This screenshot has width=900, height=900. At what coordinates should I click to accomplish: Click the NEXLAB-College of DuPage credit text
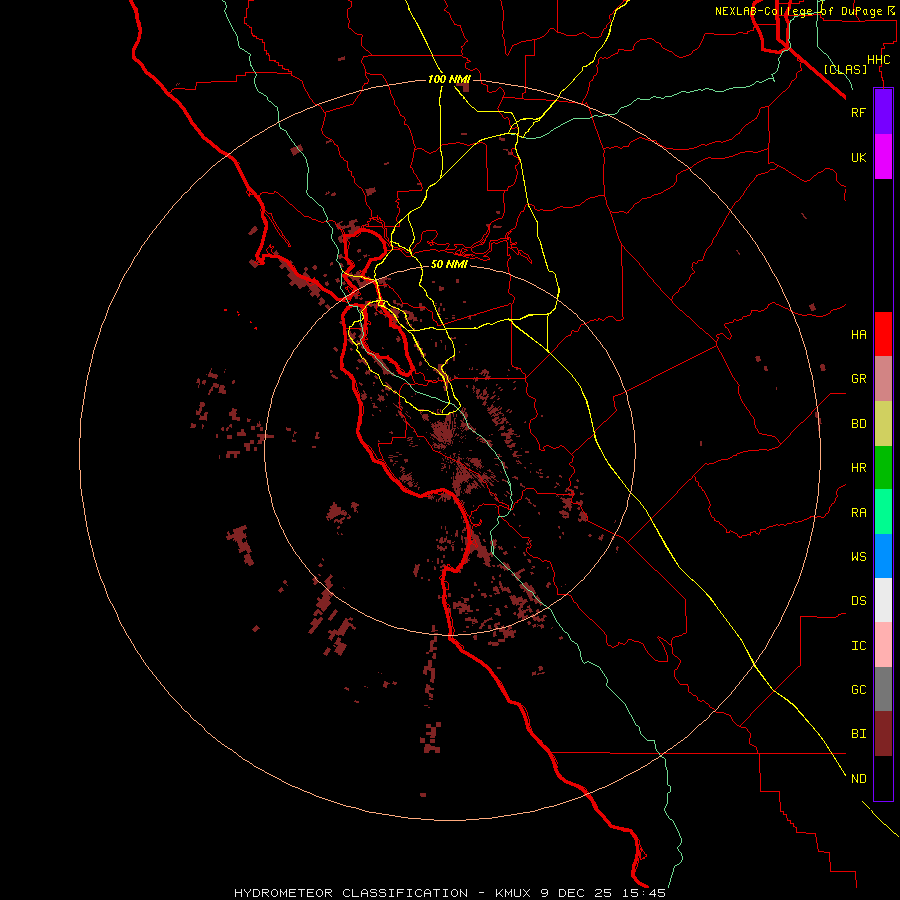[x=805, y=11]
